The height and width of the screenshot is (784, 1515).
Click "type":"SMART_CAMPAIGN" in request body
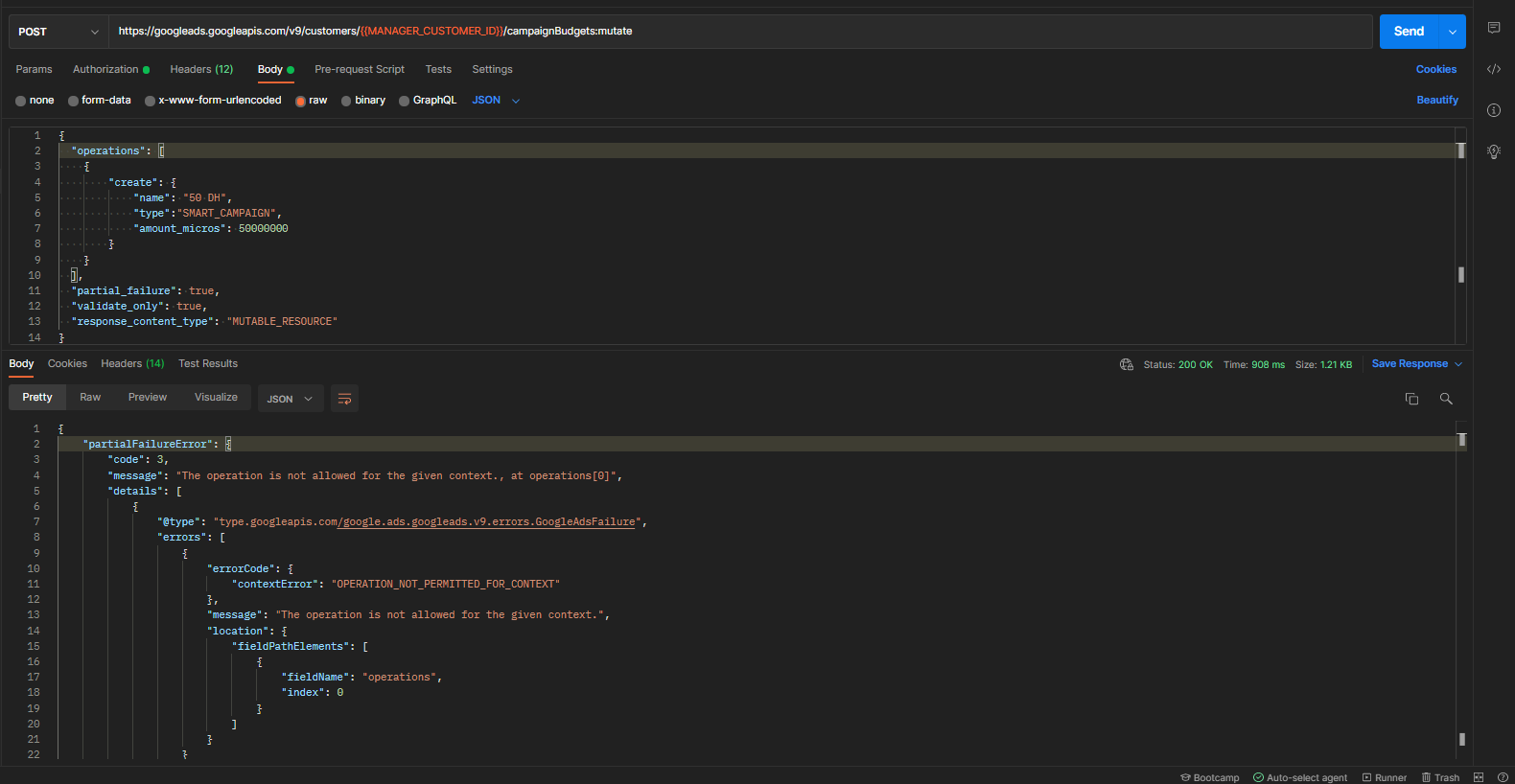coord(207,214)
